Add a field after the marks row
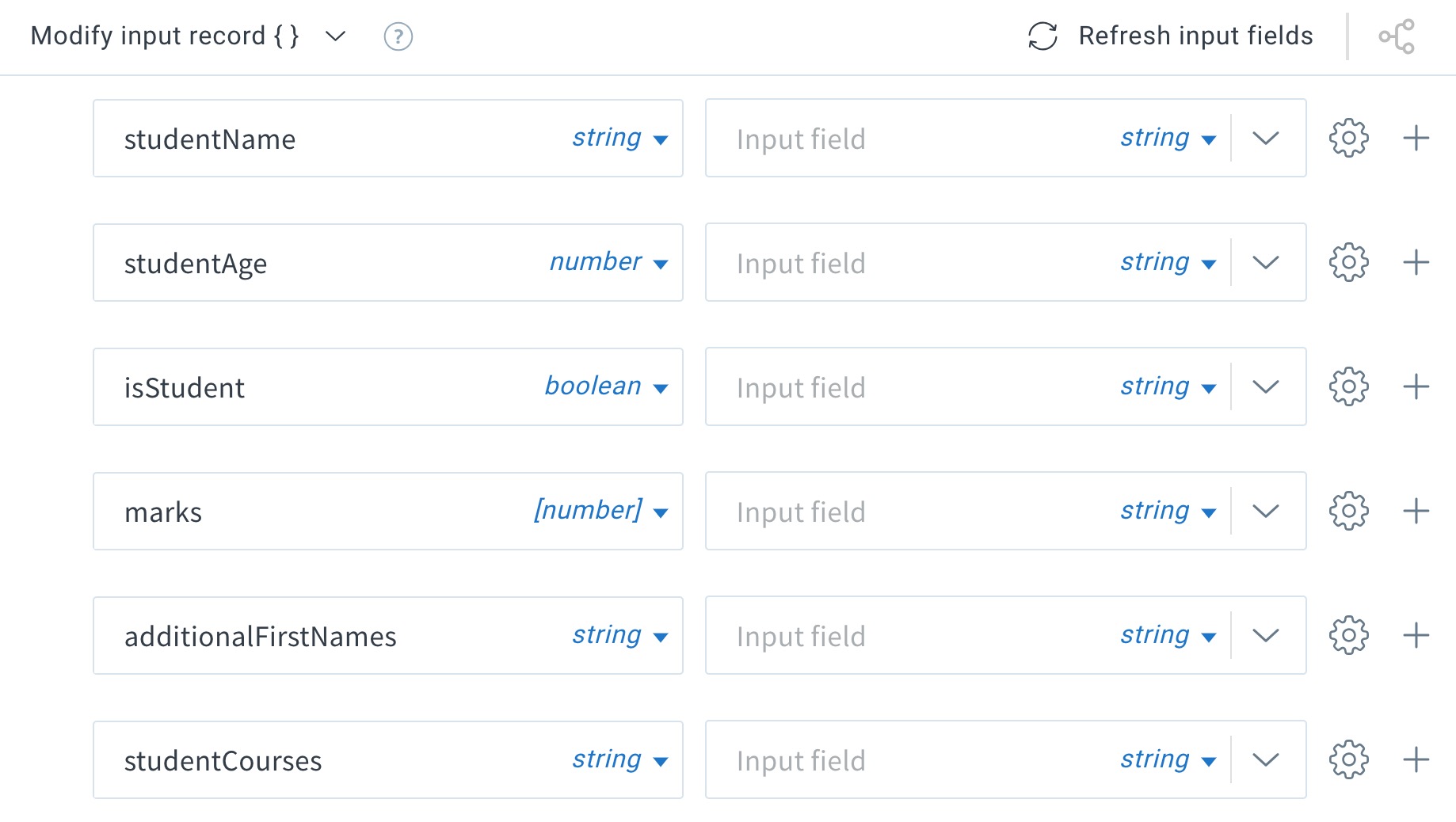Viewport: 1456px width, 822px height. click(1416, 512)
